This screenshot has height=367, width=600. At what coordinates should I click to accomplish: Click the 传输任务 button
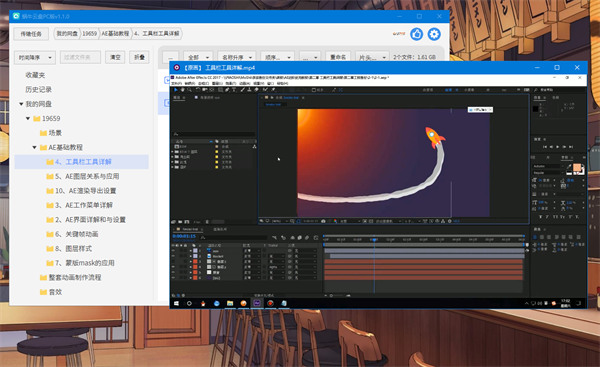pyautogui.click(x=31, y=34)
